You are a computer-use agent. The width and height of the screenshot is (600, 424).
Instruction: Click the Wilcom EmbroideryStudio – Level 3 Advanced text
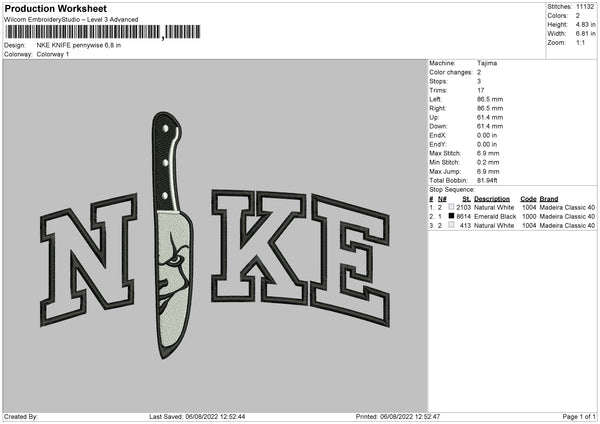[x=71, y=20]
